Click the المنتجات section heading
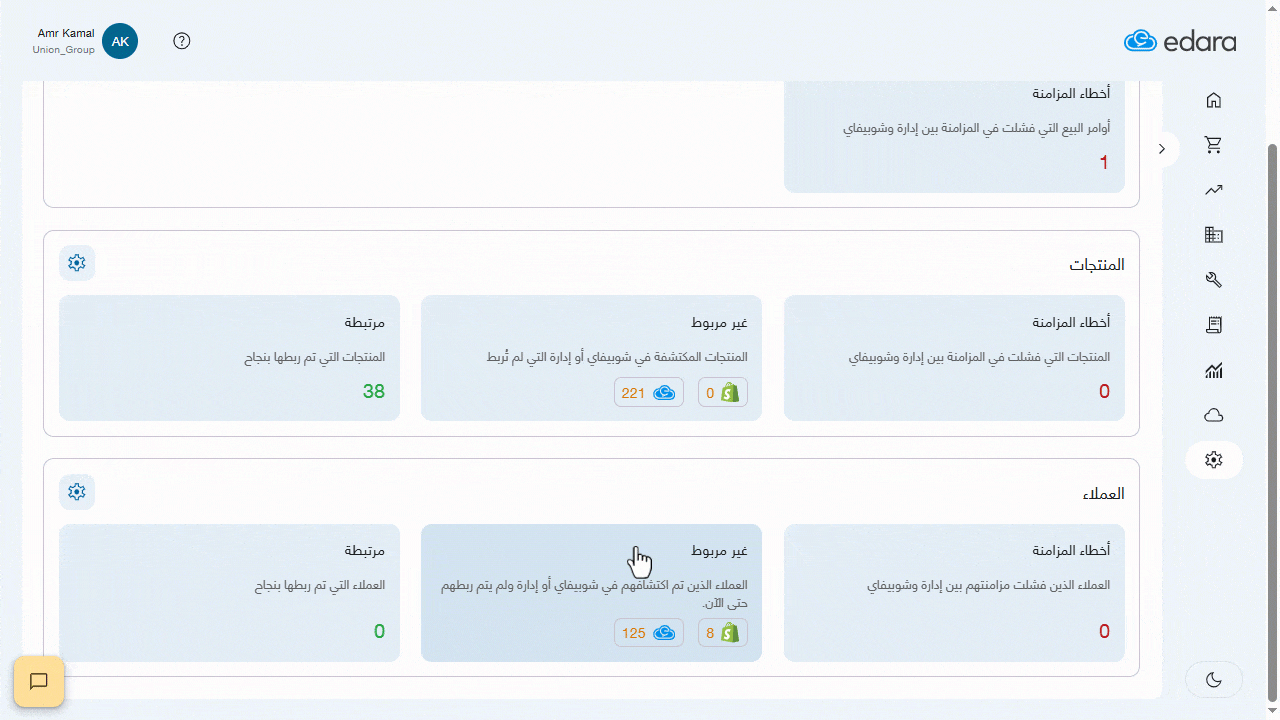The width and height of the screenshot is (1280, 720). (x=1097, y=265)
